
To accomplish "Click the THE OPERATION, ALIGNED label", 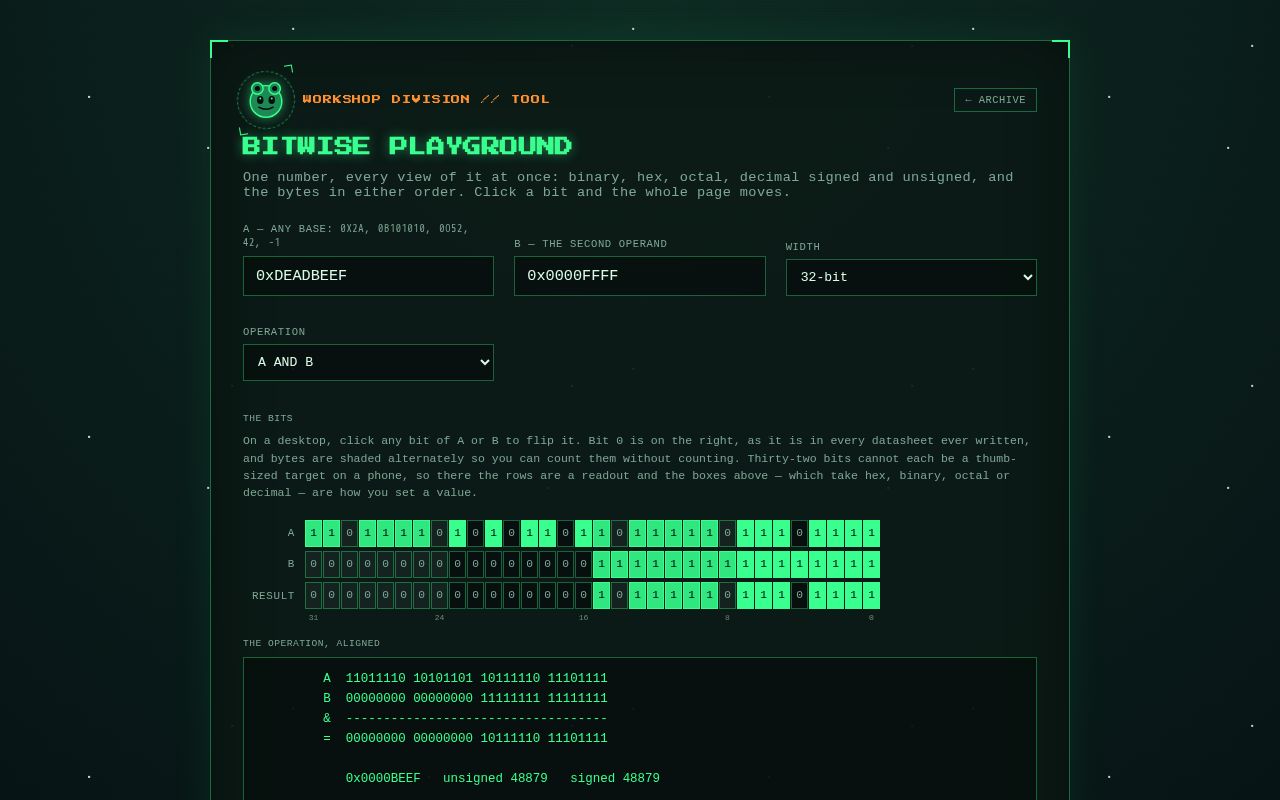I will (311, 643).
